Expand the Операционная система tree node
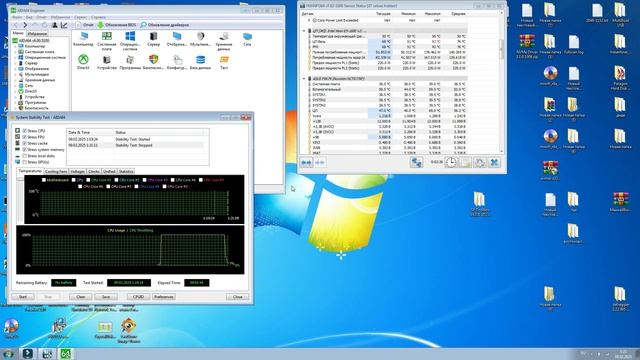Screen dimensions: 640x360 pos(16,58)
